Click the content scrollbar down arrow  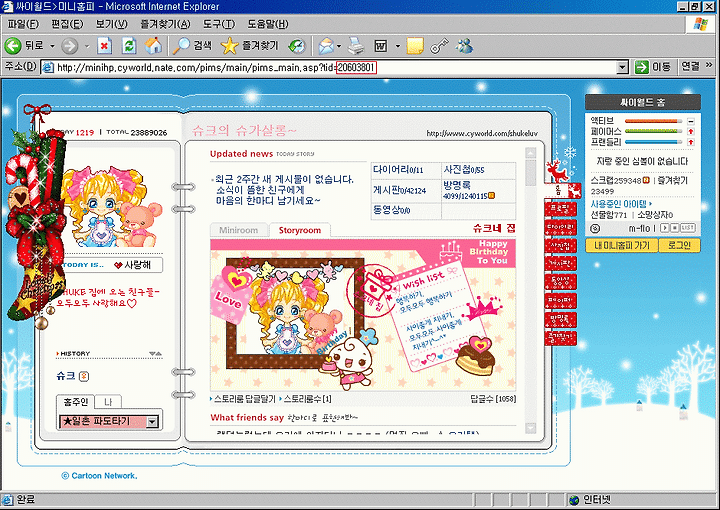[x=530, y=428]
